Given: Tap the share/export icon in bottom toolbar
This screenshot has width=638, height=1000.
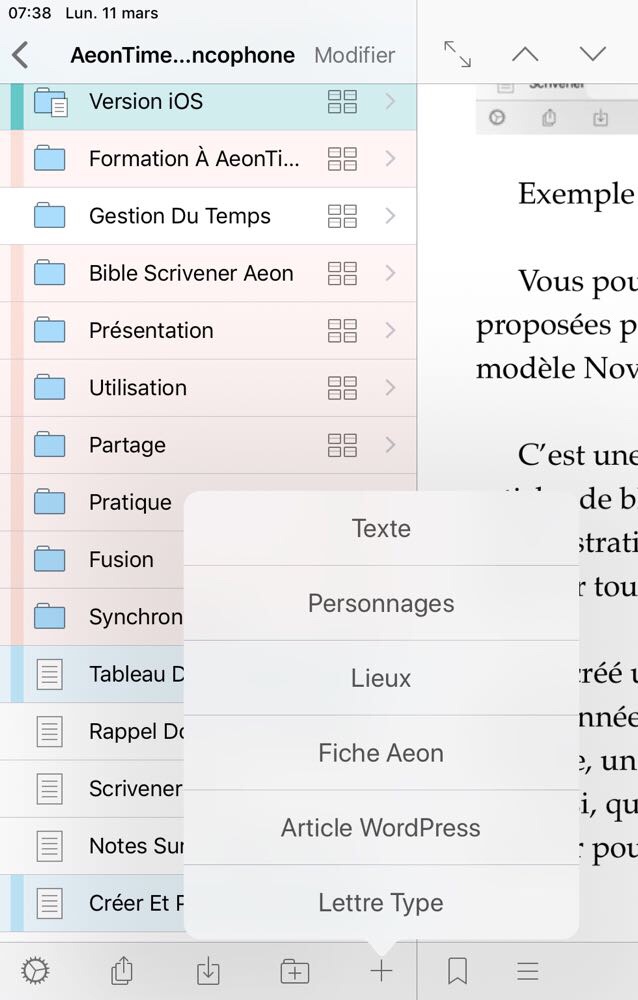Looking at the screenshot, I should coord(122,970).
